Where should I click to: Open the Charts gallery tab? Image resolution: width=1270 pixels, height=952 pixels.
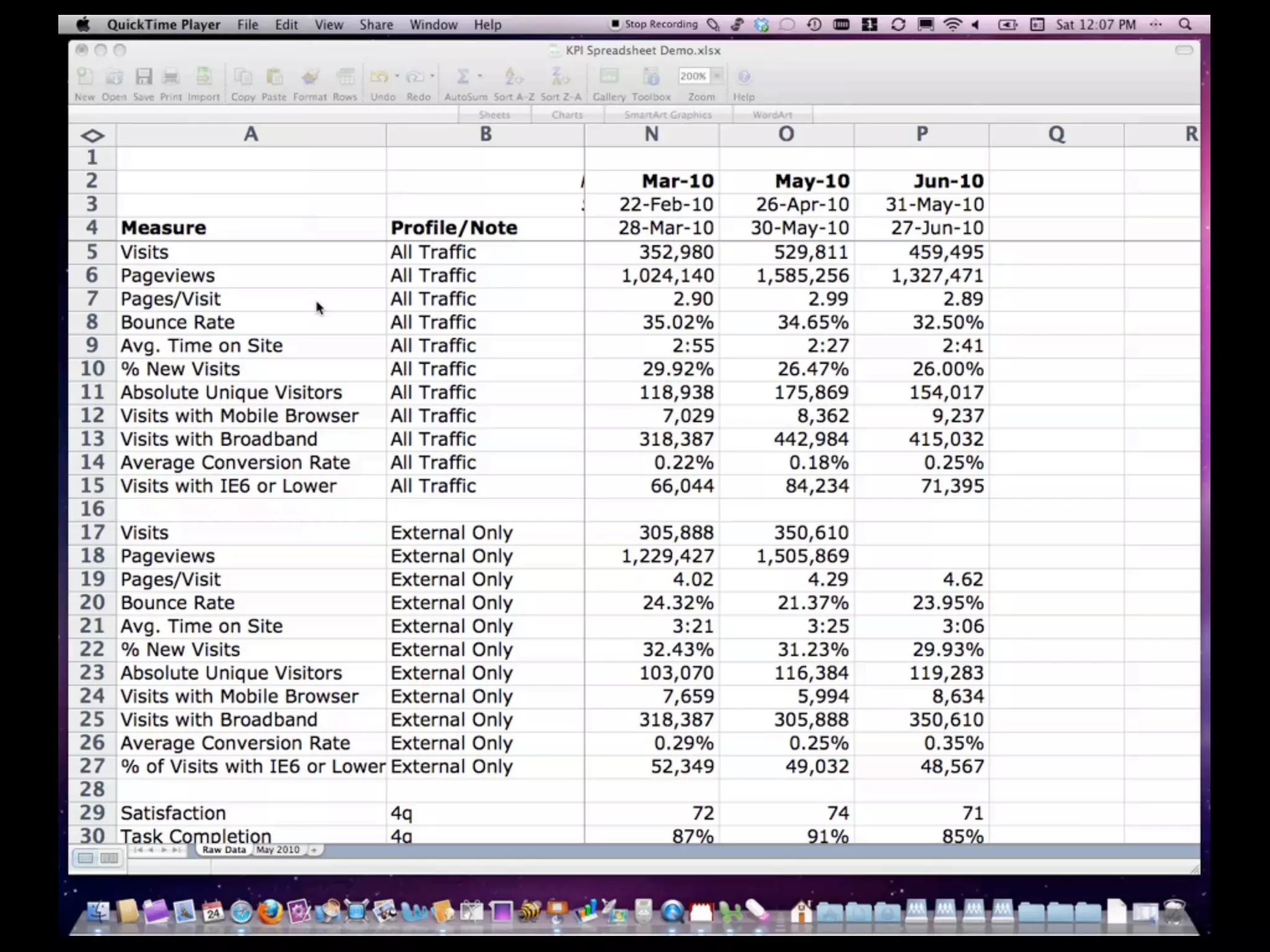[x=567, y=115]
